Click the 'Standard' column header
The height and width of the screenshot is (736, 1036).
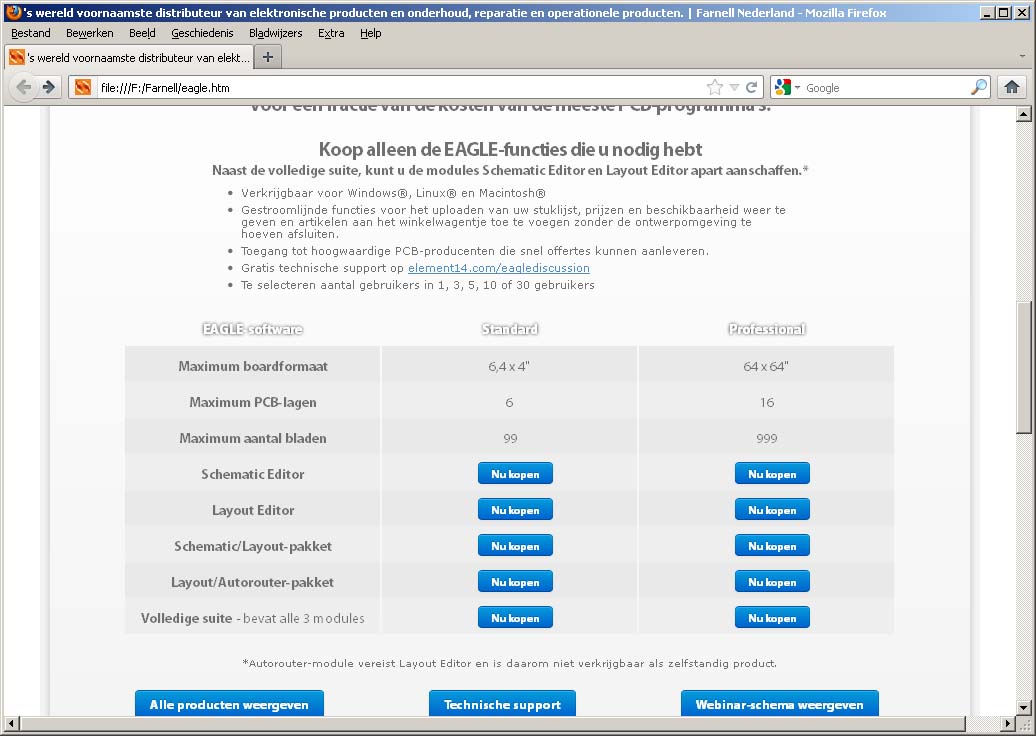click(510, 329)
